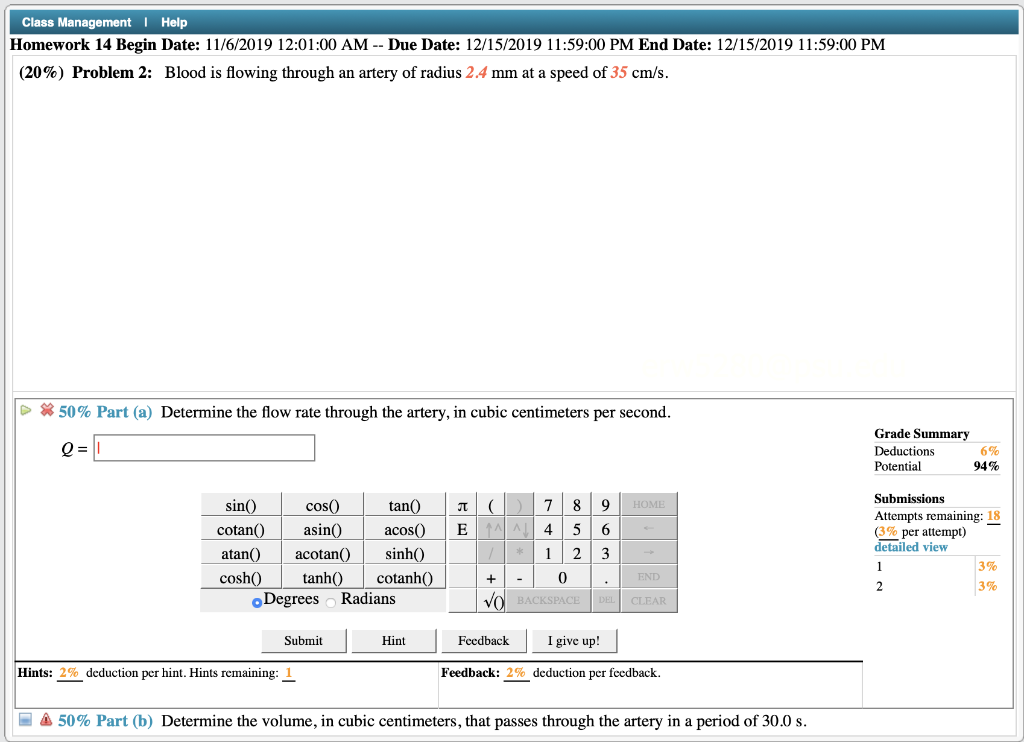Open the detailed view link under Submissions
The height and width of the screenshot is (742, 1024).
(910, 546)
